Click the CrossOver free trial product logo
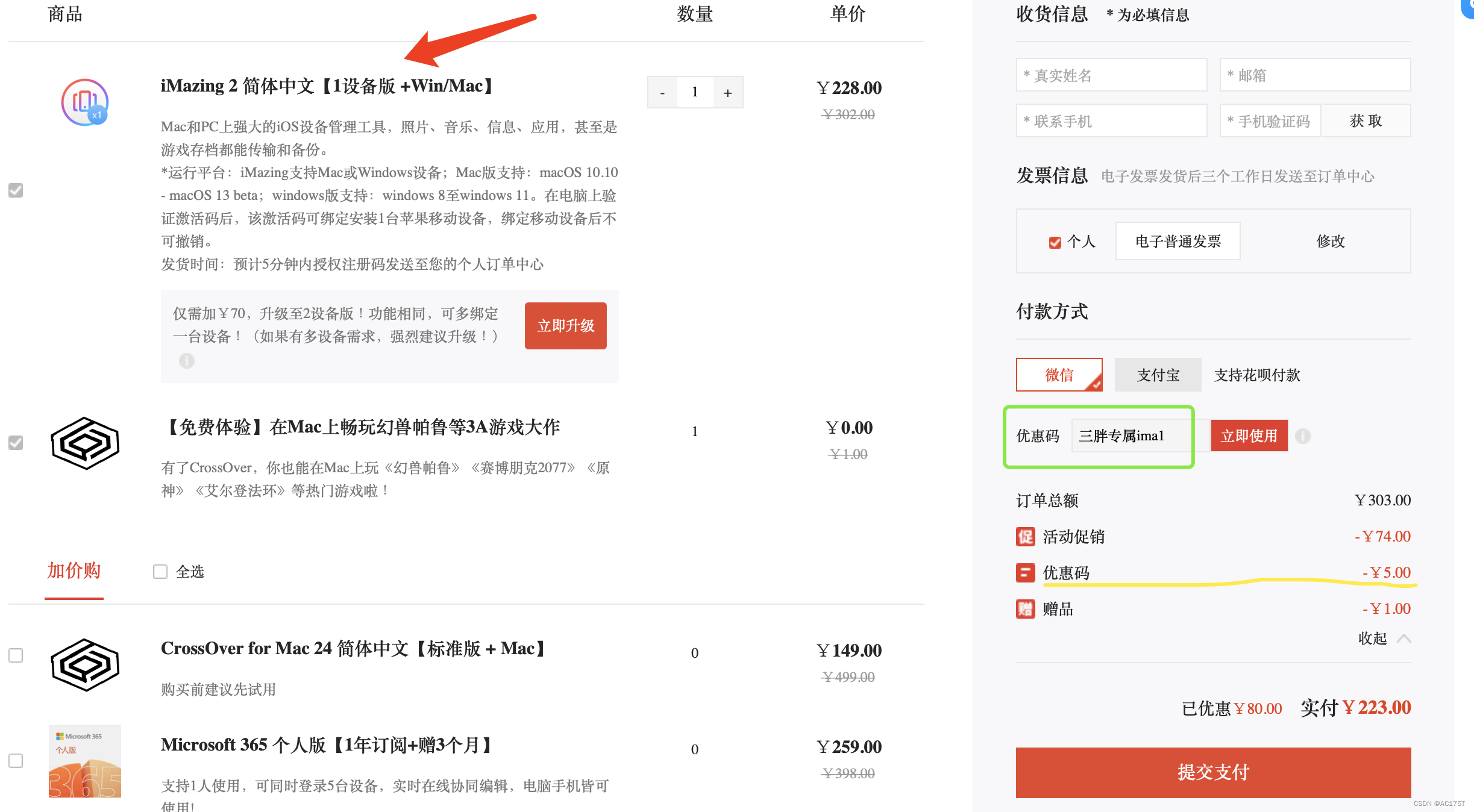The image size is (1474, 812). (x=85, y=443)
